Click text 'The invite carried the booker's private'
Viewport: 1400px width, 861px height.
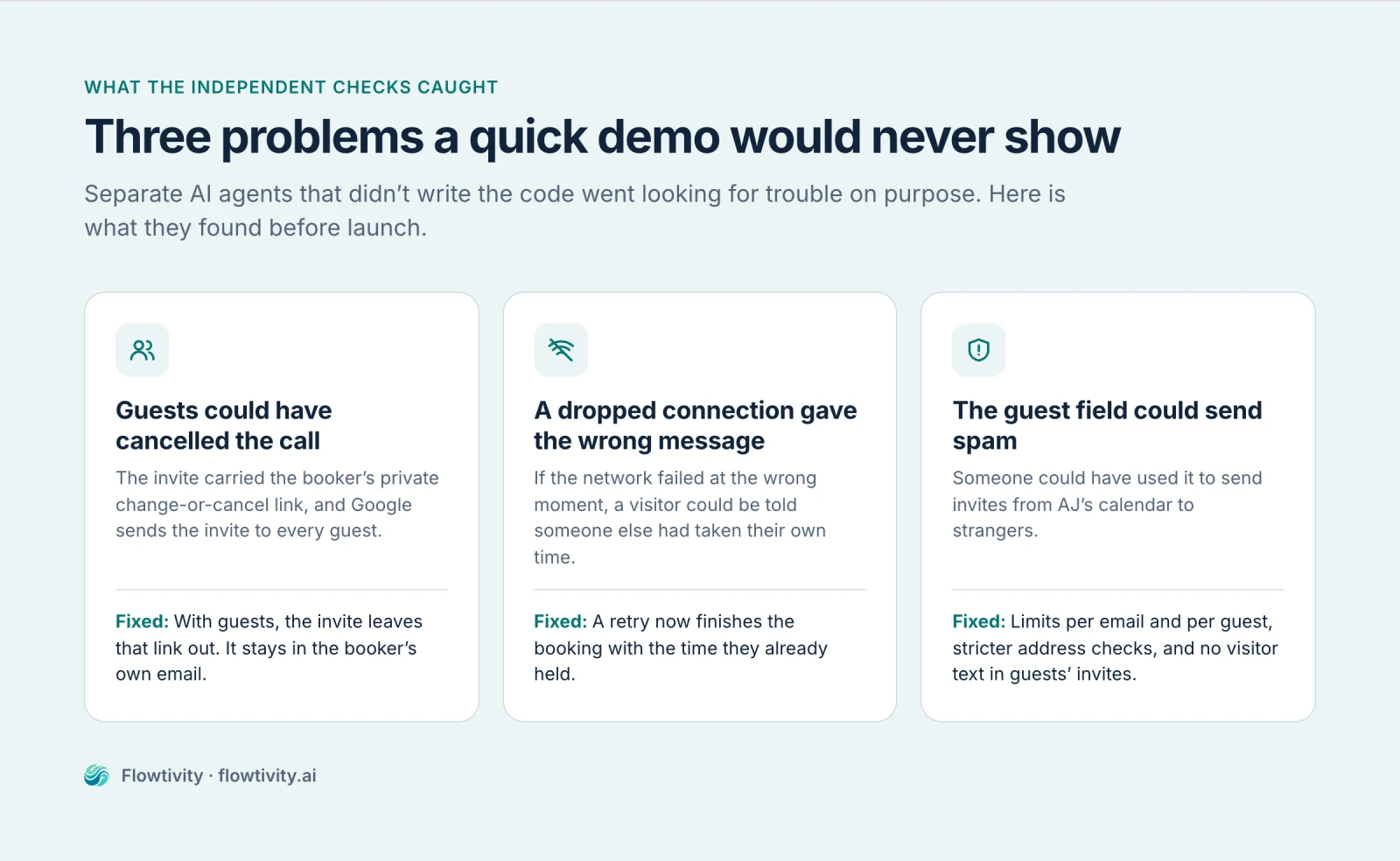pos(277,478)
